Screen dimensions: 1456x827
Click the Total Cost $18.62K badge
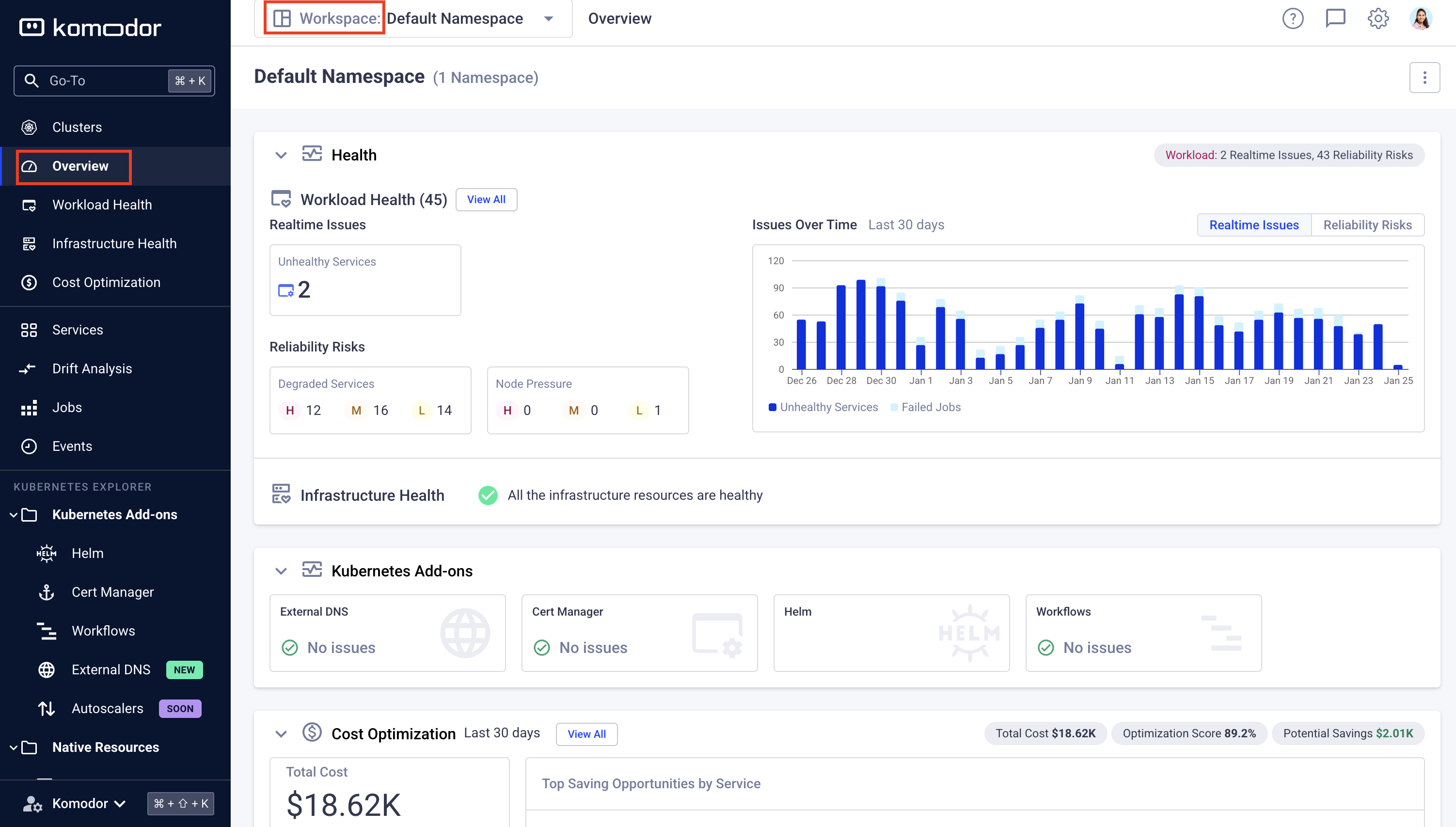tap(1045, 733)
